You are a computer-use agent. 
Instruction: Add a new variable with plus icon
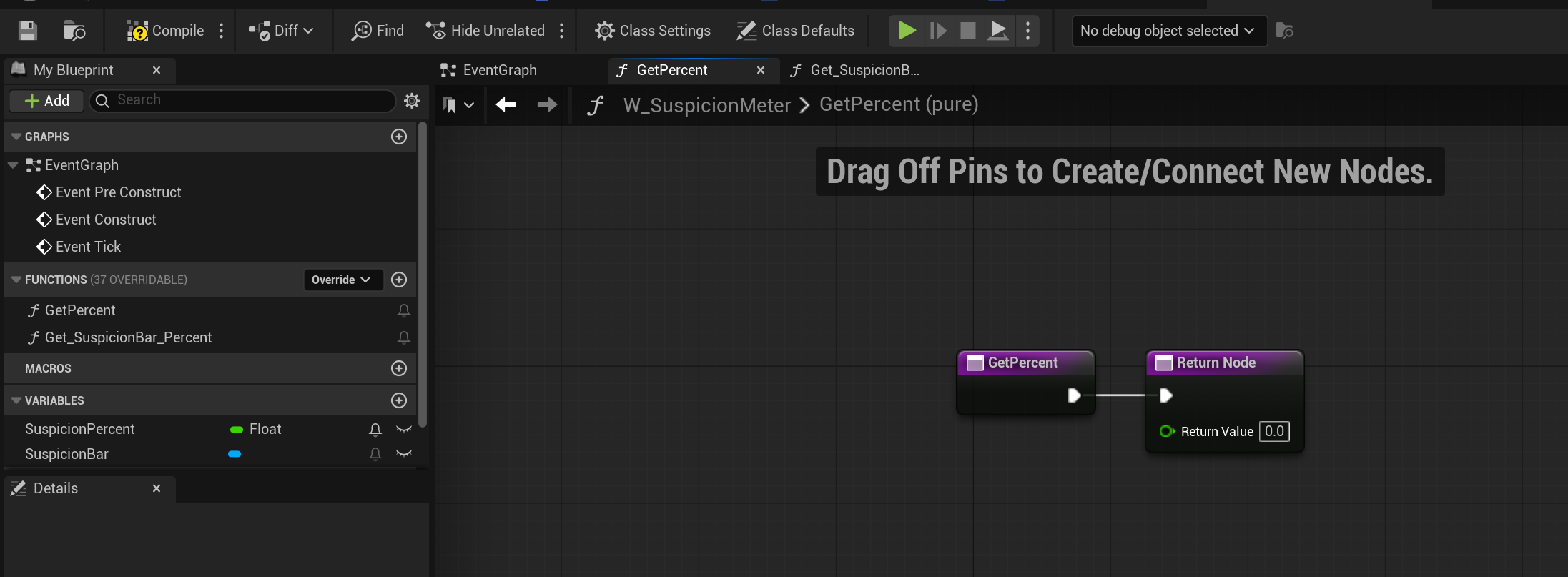399,400
